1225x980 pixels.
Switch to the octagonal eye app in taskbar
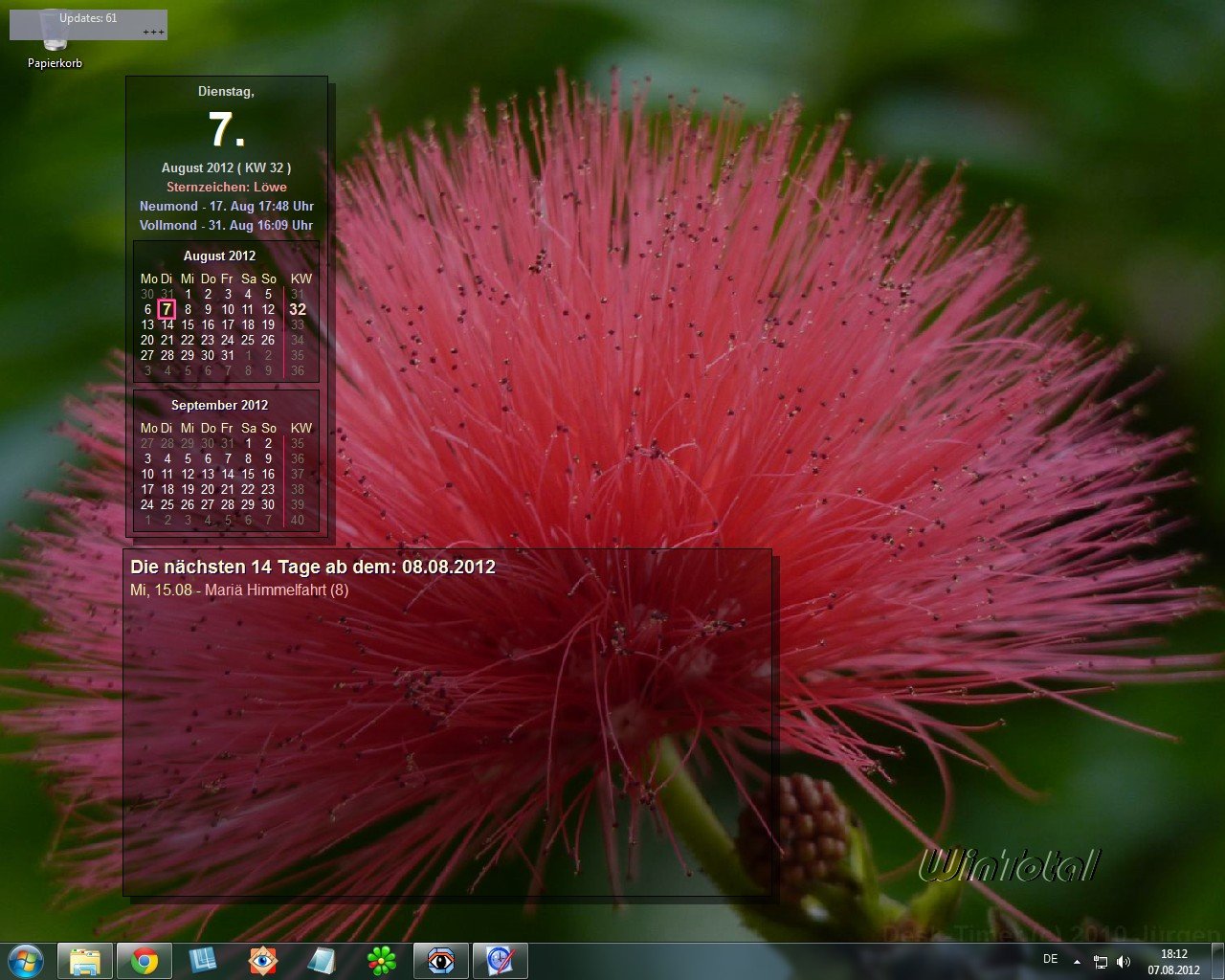pos(441,961)
